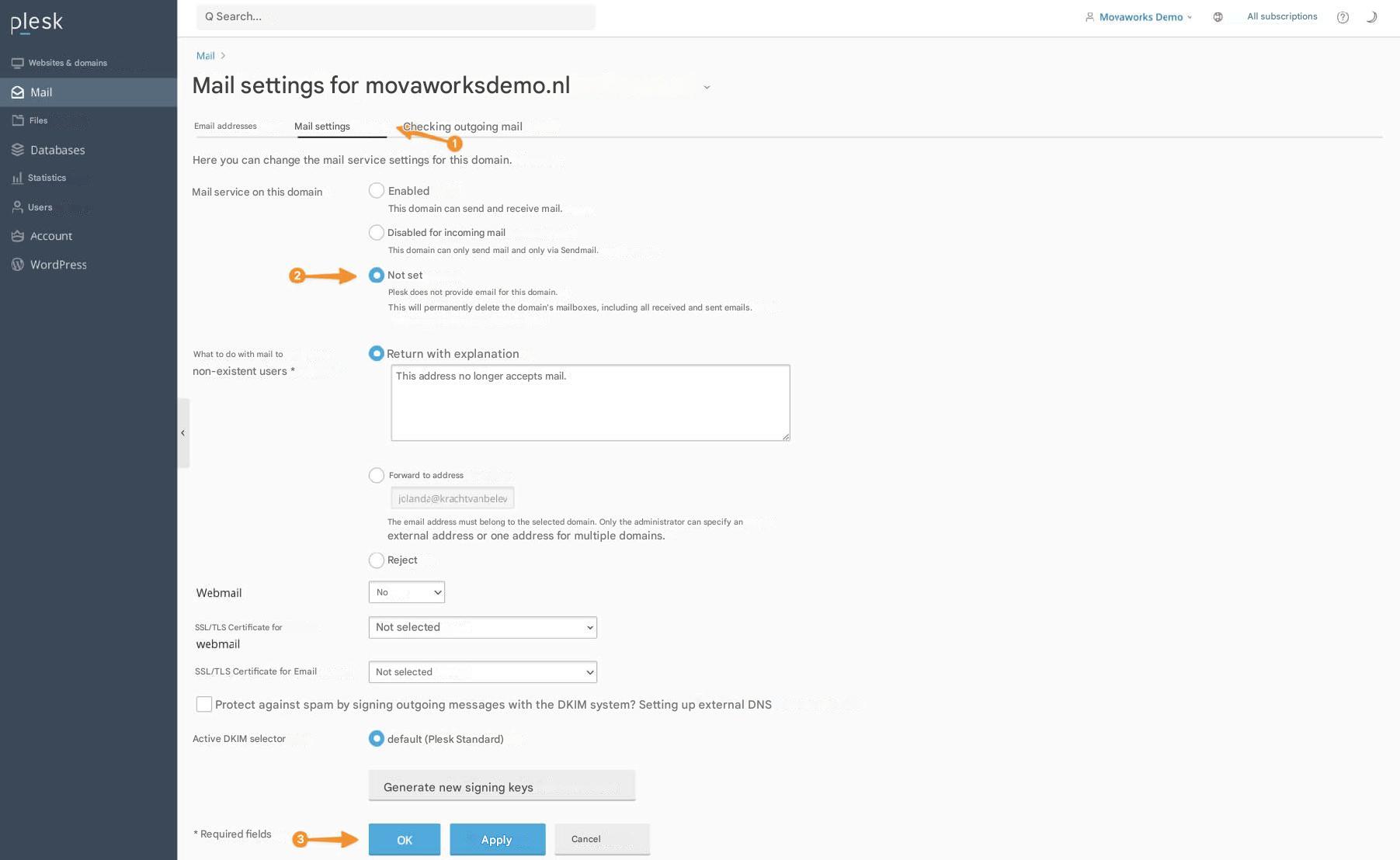Open the Webmail dropdown
Viewport: 1400px width, 860px height.
(406, 592)
